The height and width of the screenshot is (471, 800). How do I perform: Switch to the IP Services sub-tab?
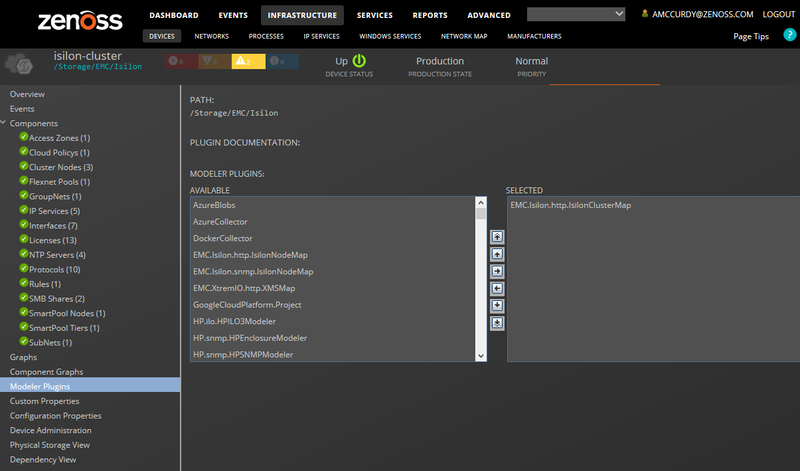click(321, 36)
